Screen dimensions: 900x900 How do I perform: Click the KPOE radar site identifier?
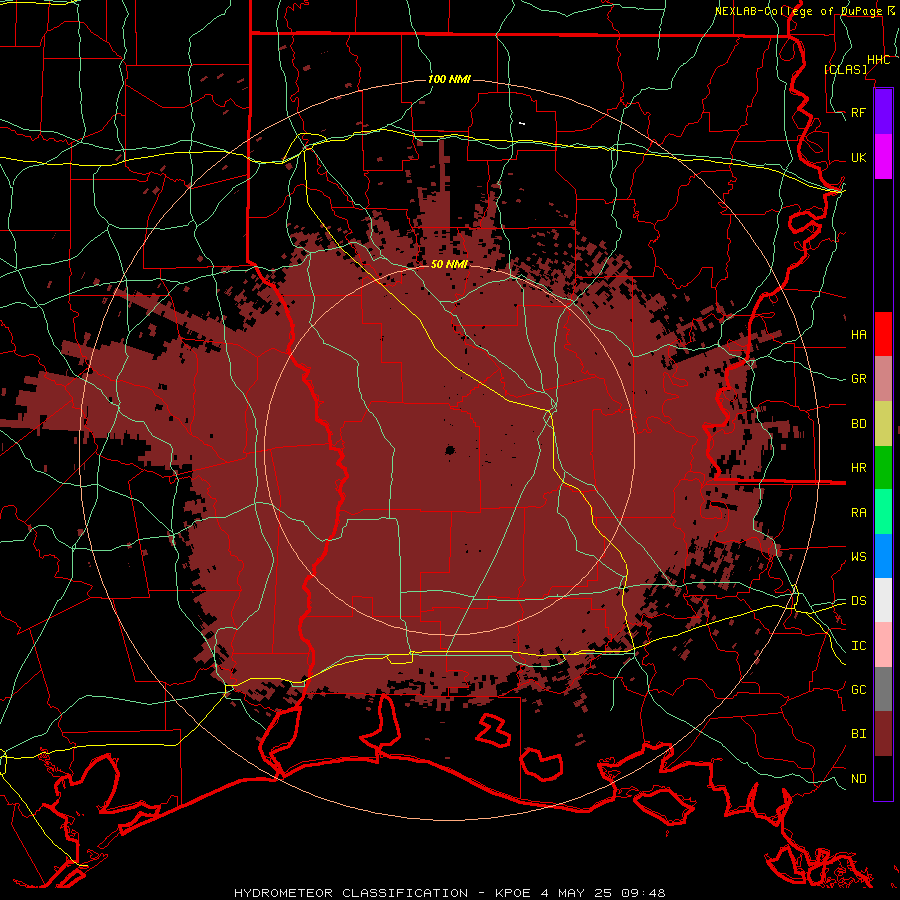515,893
